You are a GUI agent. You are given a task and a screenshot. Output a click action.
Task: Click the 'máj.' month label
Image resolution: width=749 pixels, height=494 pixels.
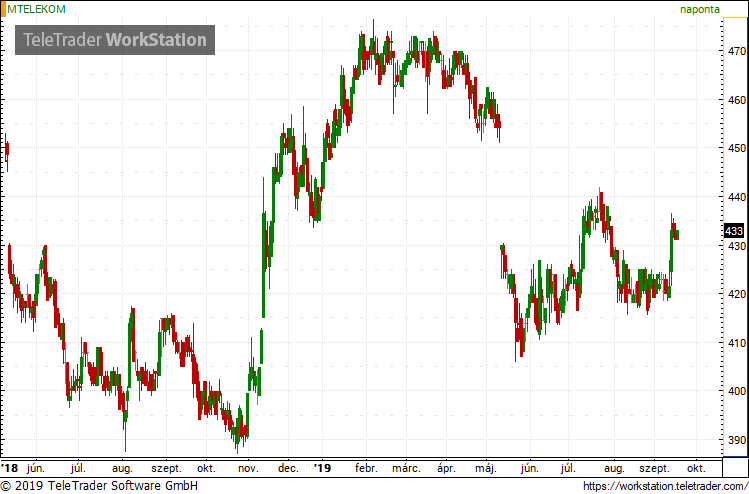pyautogui.click(x=487, y=468)
